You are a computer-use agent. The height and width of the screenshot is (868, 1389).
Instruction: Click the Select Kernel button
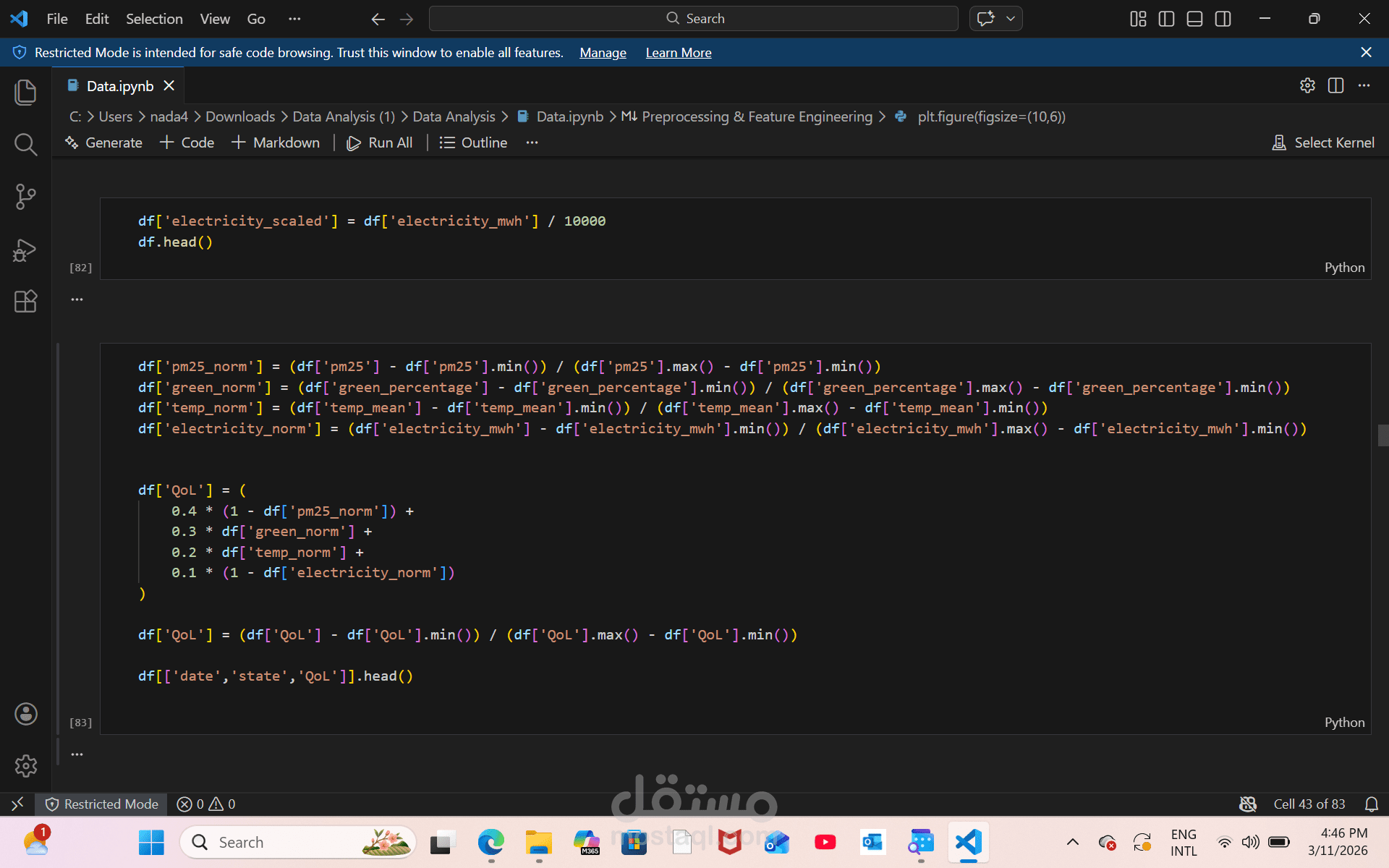point(1323,142)
